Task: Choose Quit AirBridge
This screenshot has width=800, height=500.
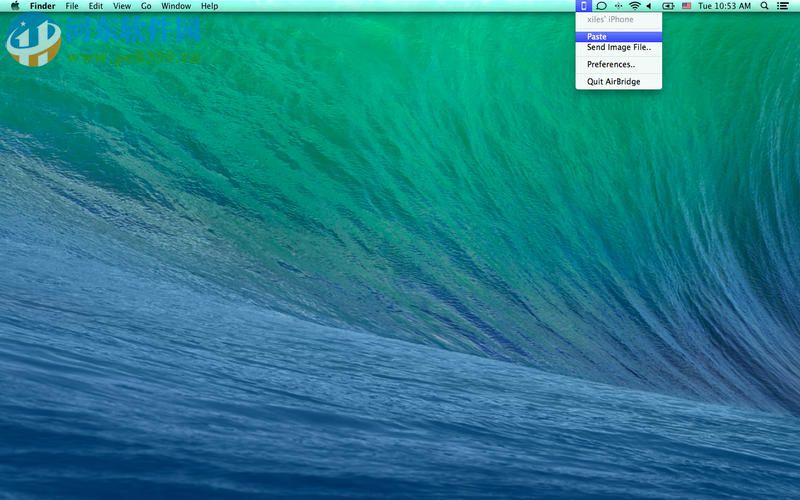Action: 619,82
